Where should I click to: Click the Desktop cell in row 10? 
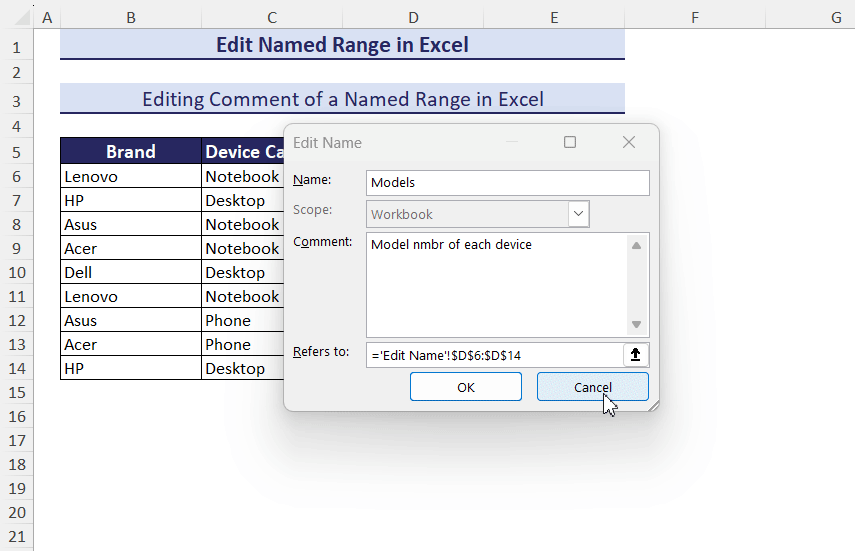coord(243,272)
